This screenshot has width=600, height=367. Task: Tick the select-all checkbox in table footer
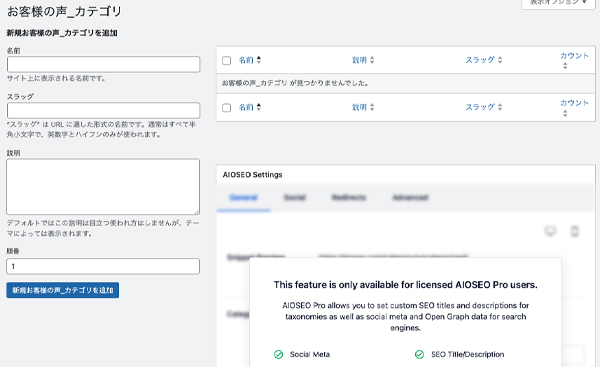(227, 108)
